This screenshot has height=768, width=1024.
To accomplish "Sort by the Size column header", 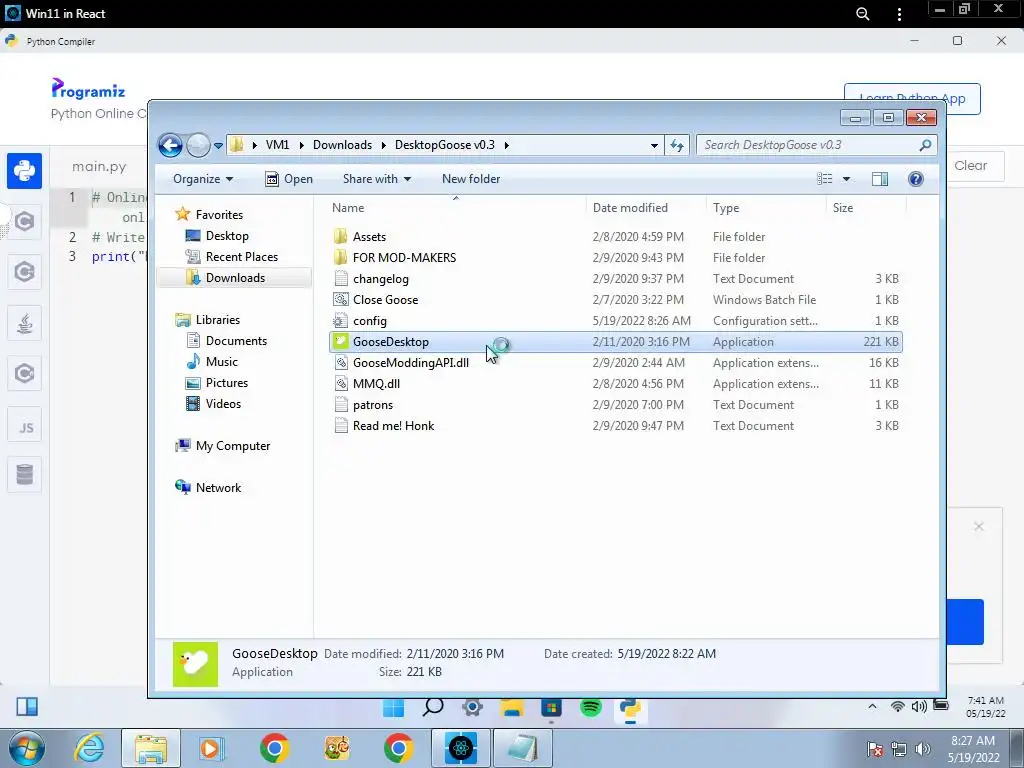I will point(866,208).
